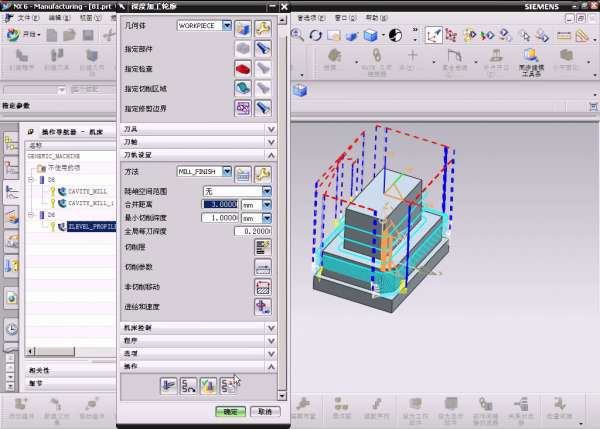
Task: Open the non-cutting moves (非切削移动) dialog
Action: pos(264,286)
